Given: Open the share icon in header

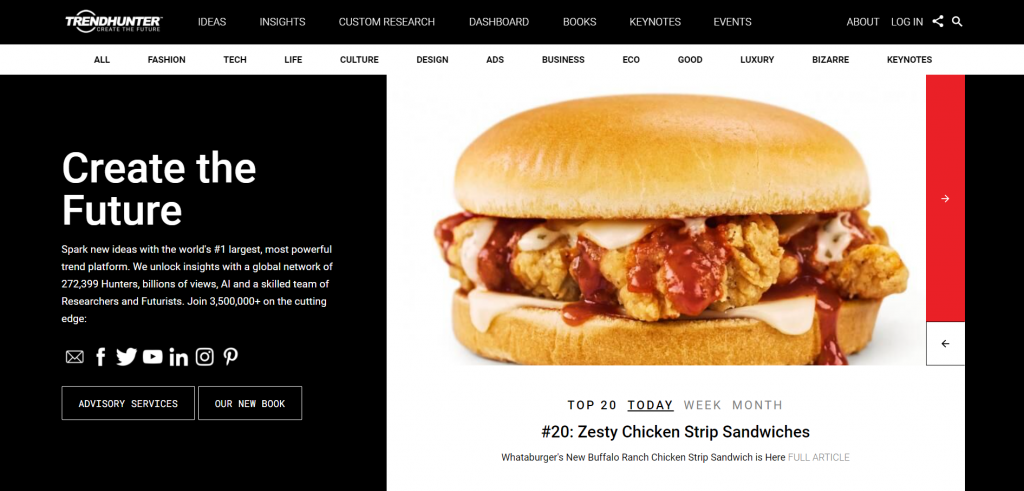Looking at the screenshot, I should pos(938,22).
